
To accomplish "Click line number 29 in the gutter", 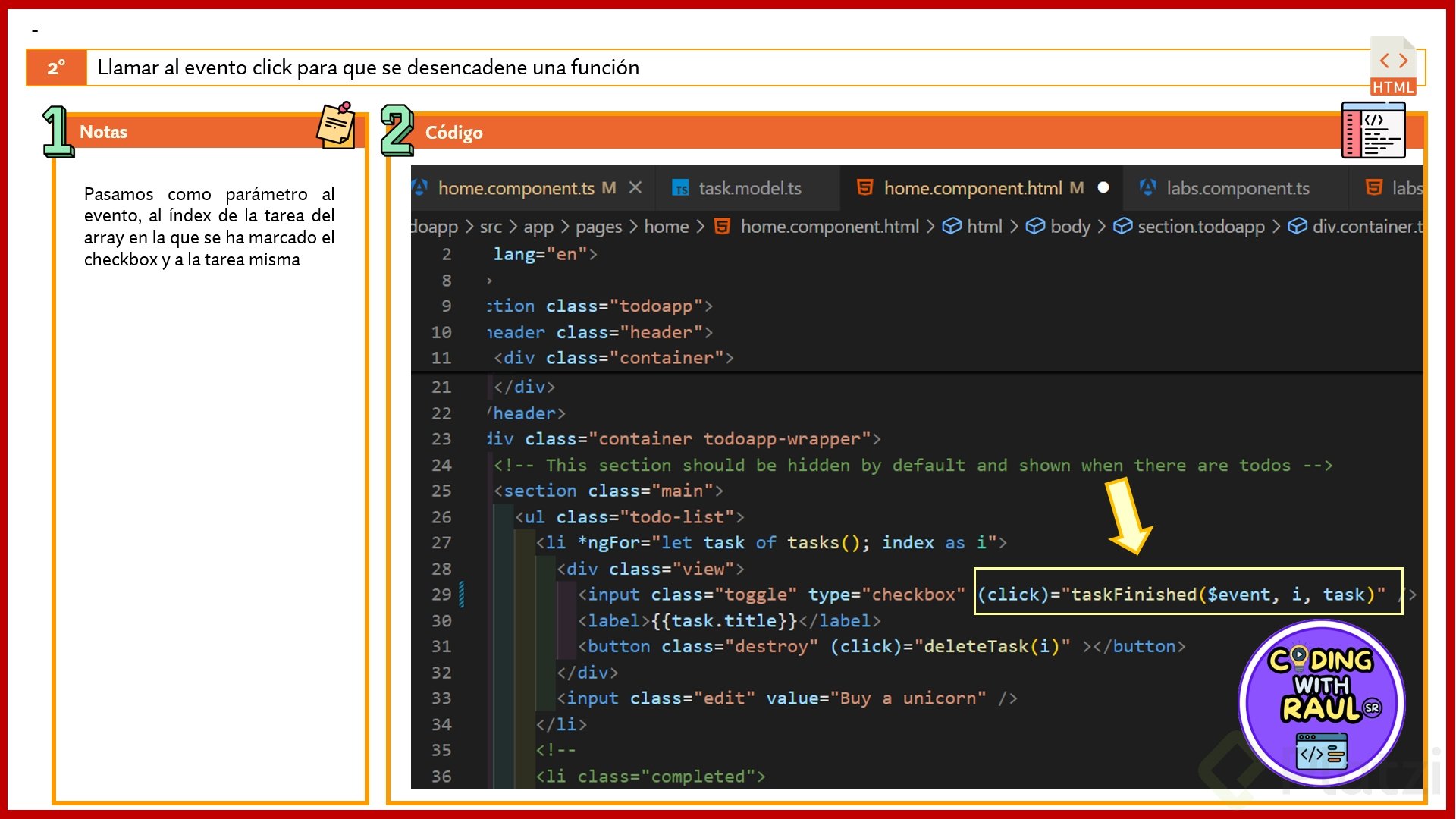I will click(441, 595).
